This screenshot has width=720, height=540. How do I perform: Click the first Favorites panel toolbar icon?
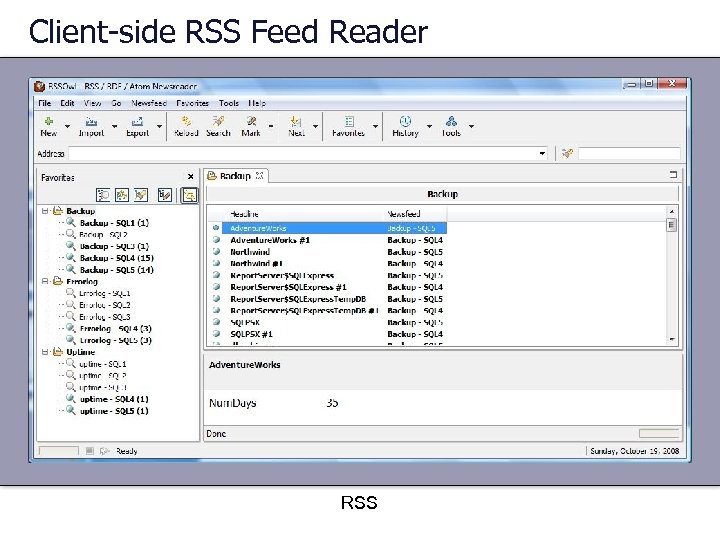click(103, 195)
